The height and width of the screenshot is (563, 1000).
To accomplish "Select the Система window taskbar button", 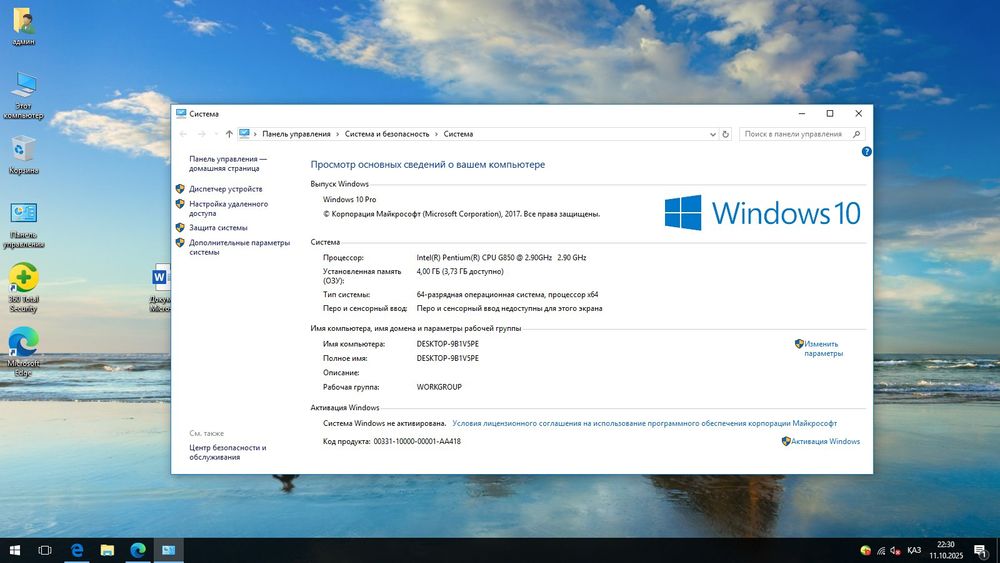I will coord(168,550).
